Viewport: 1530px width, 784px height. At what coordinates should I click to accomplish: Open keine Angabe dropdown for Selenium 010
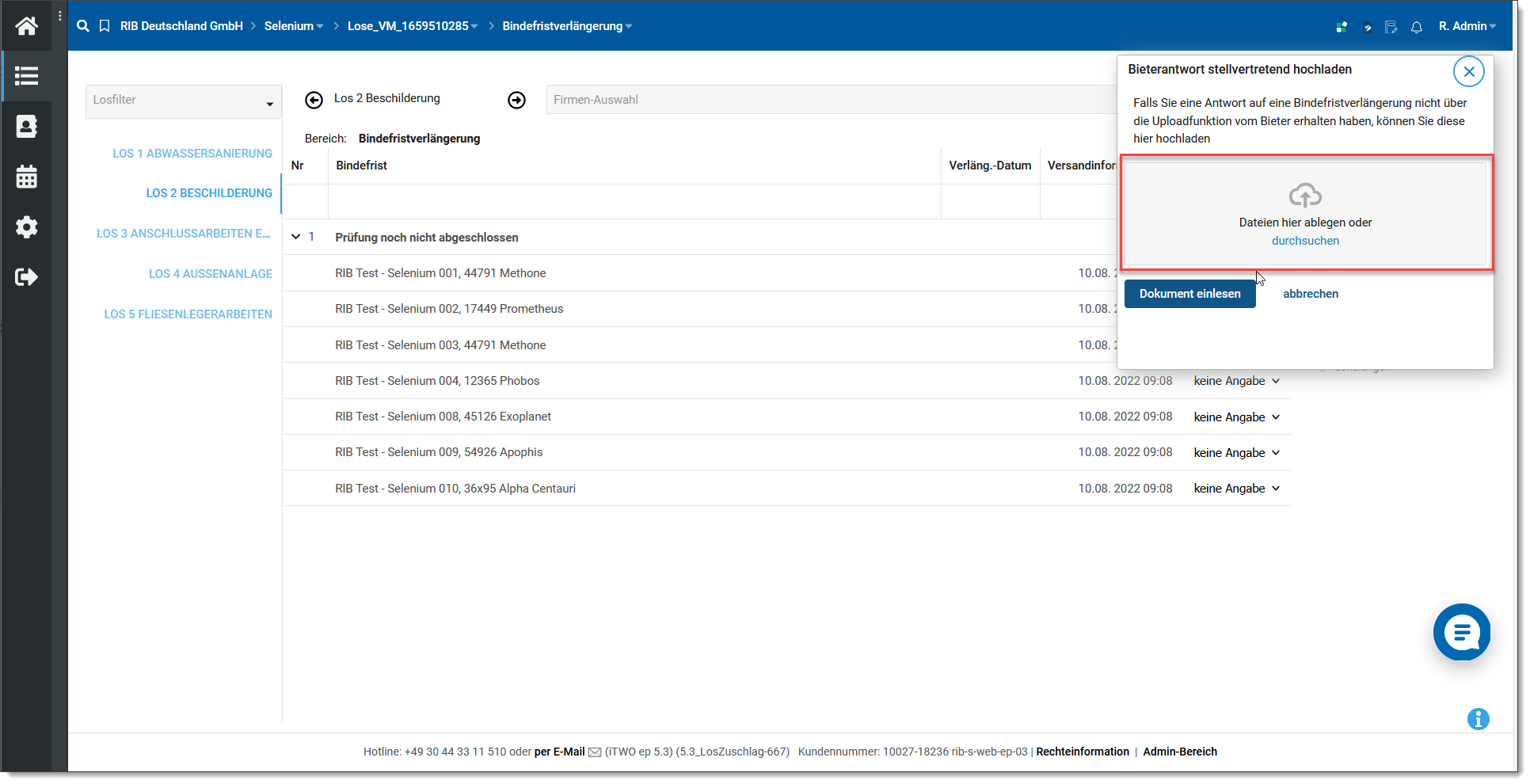pyautogui.click(x=1237, y=489)
